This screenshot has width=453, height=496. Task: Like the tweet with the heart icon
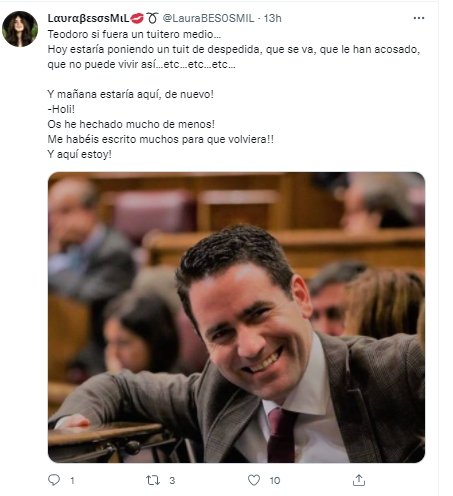coord(254,480)
